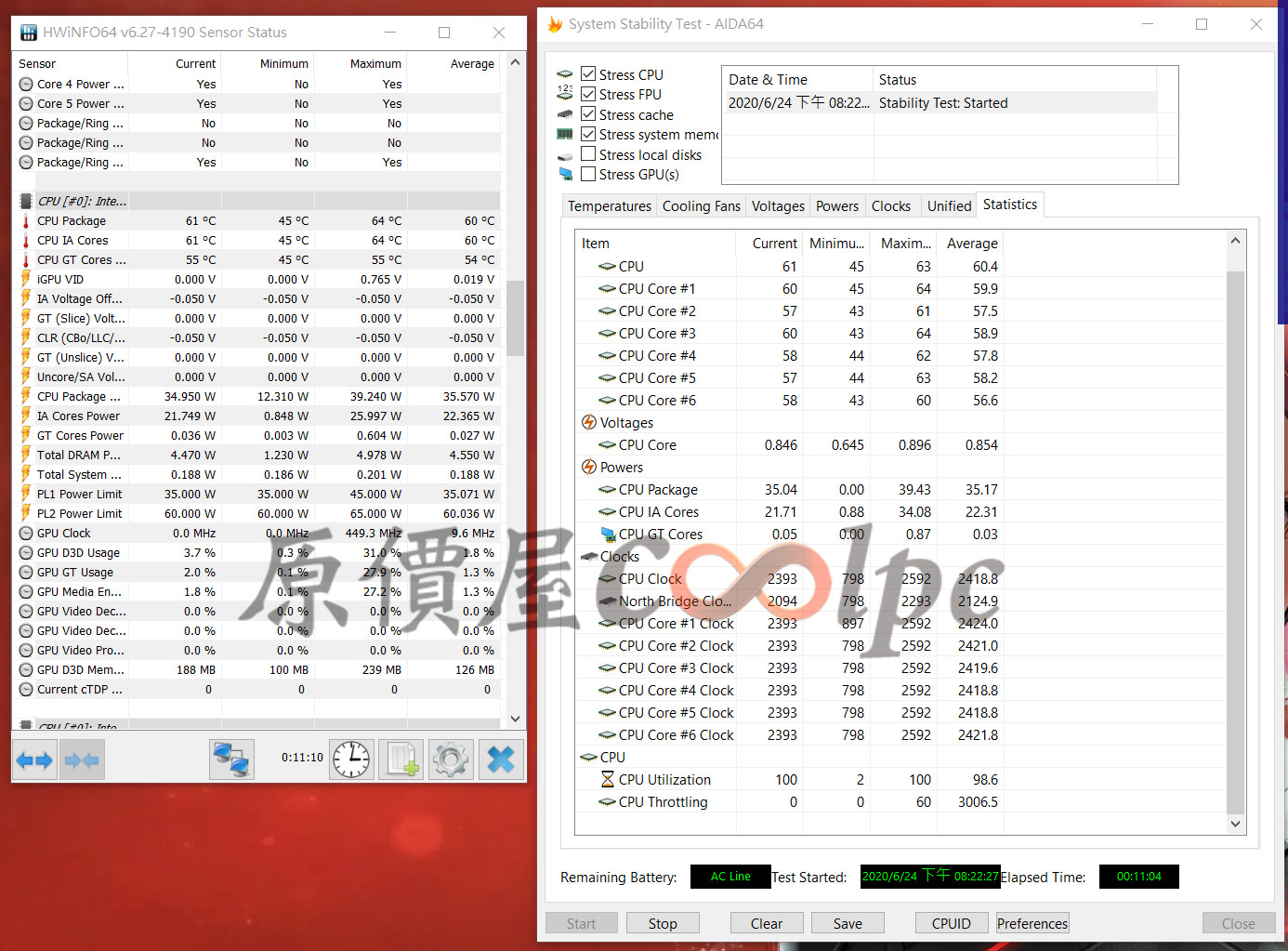Click the Stress cache chip icon

click(565, 114)
